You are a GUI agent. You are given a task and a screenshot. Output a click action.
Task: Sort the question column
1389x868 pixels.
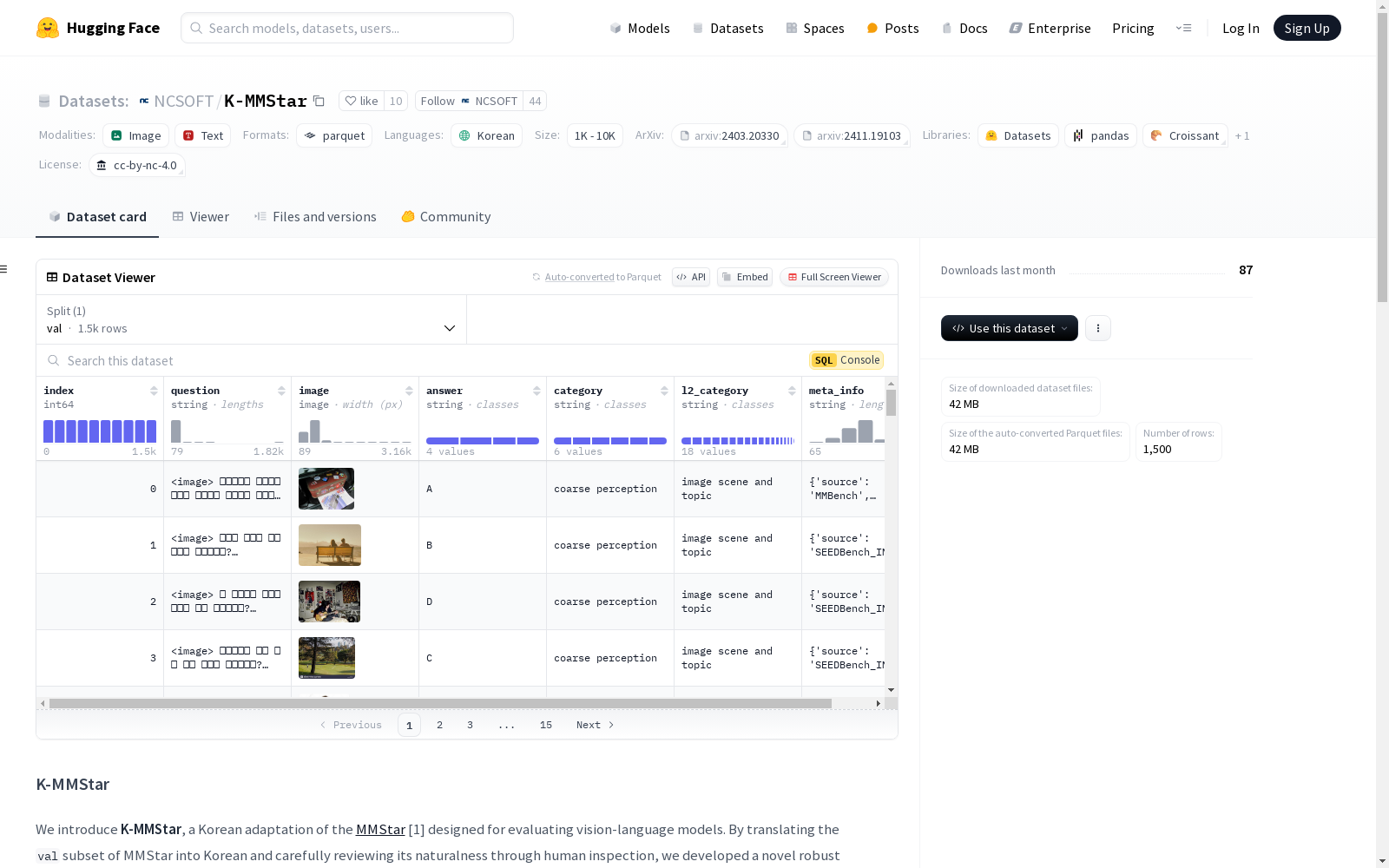coord(281,391)
